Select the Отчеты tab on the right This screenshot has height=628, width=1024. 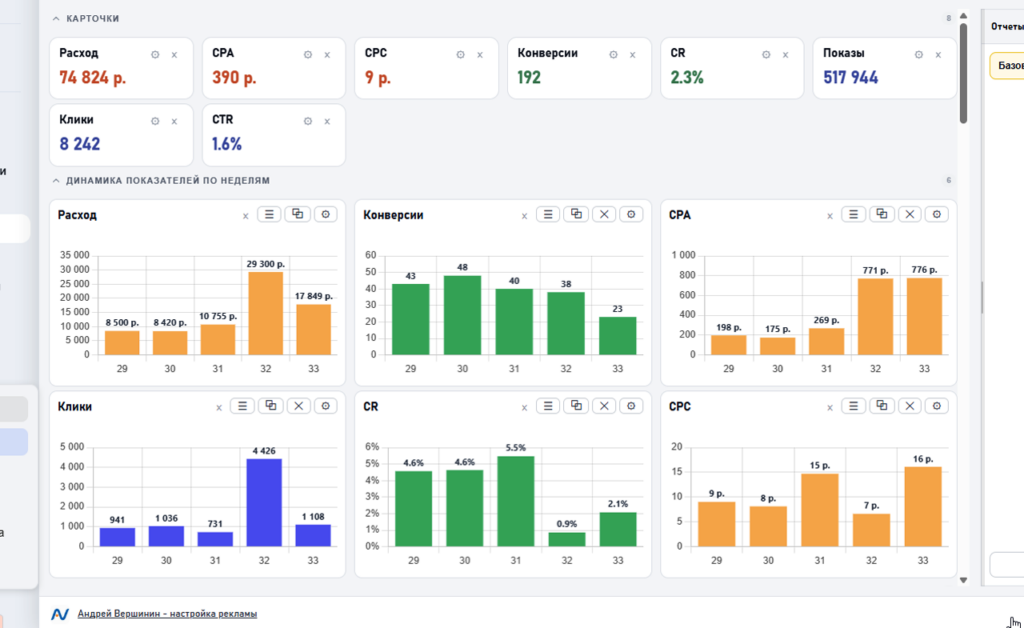point(1007,27)
